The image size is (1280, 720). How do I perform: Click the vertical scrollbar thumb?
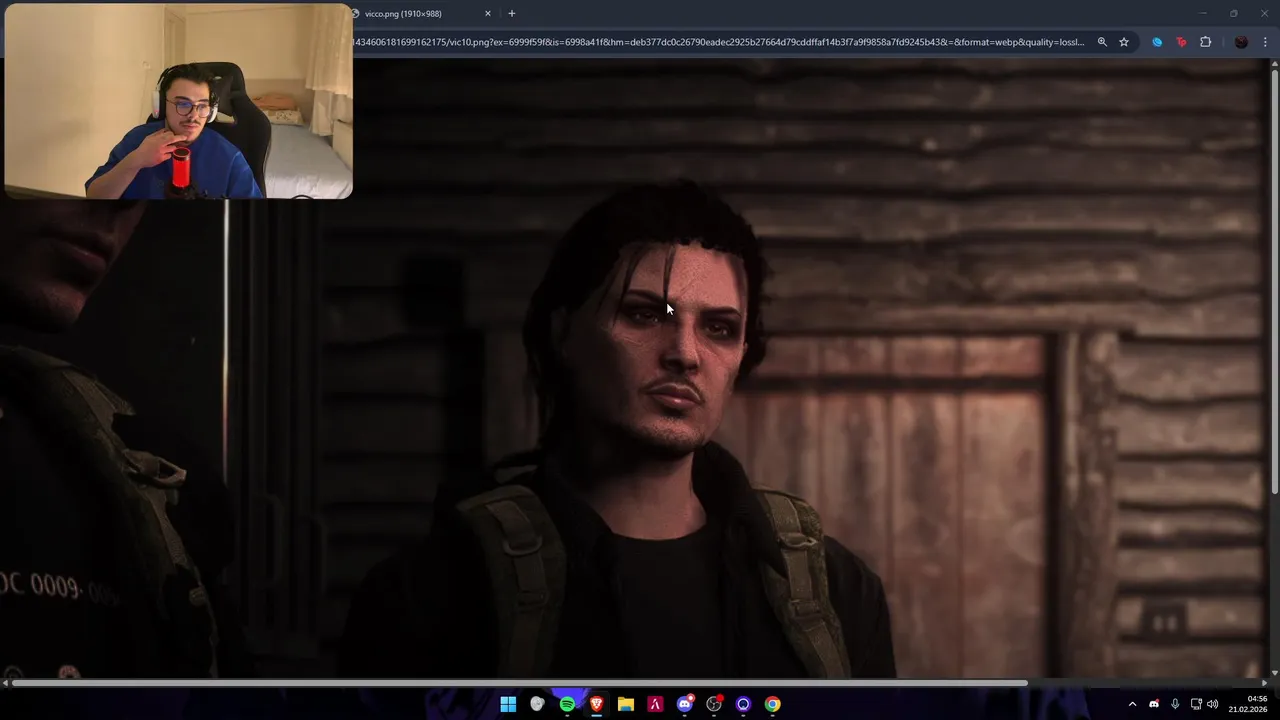1274,282
